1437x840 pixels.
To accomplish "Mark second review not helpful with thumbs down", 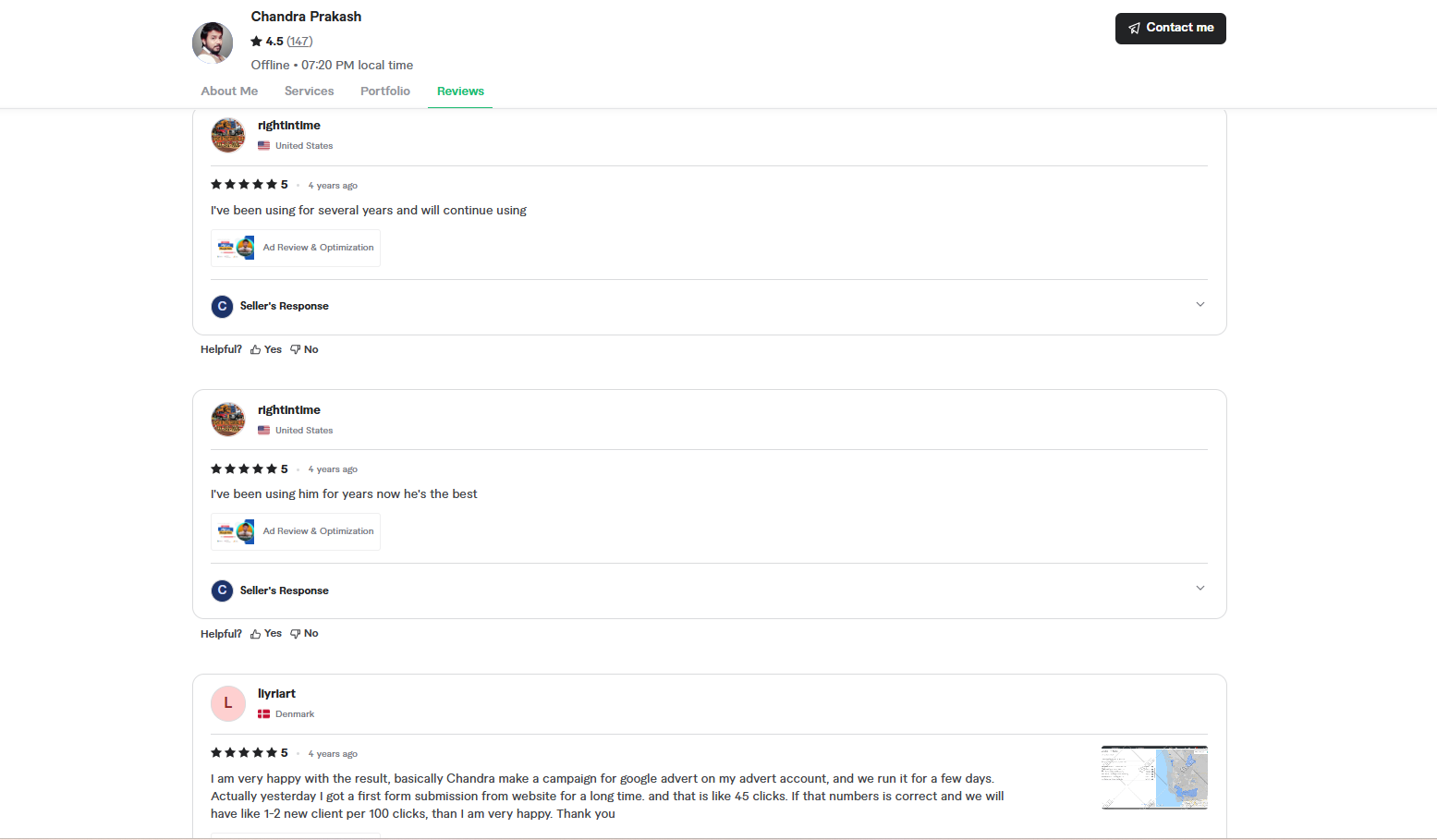I will tap(304, 634).
